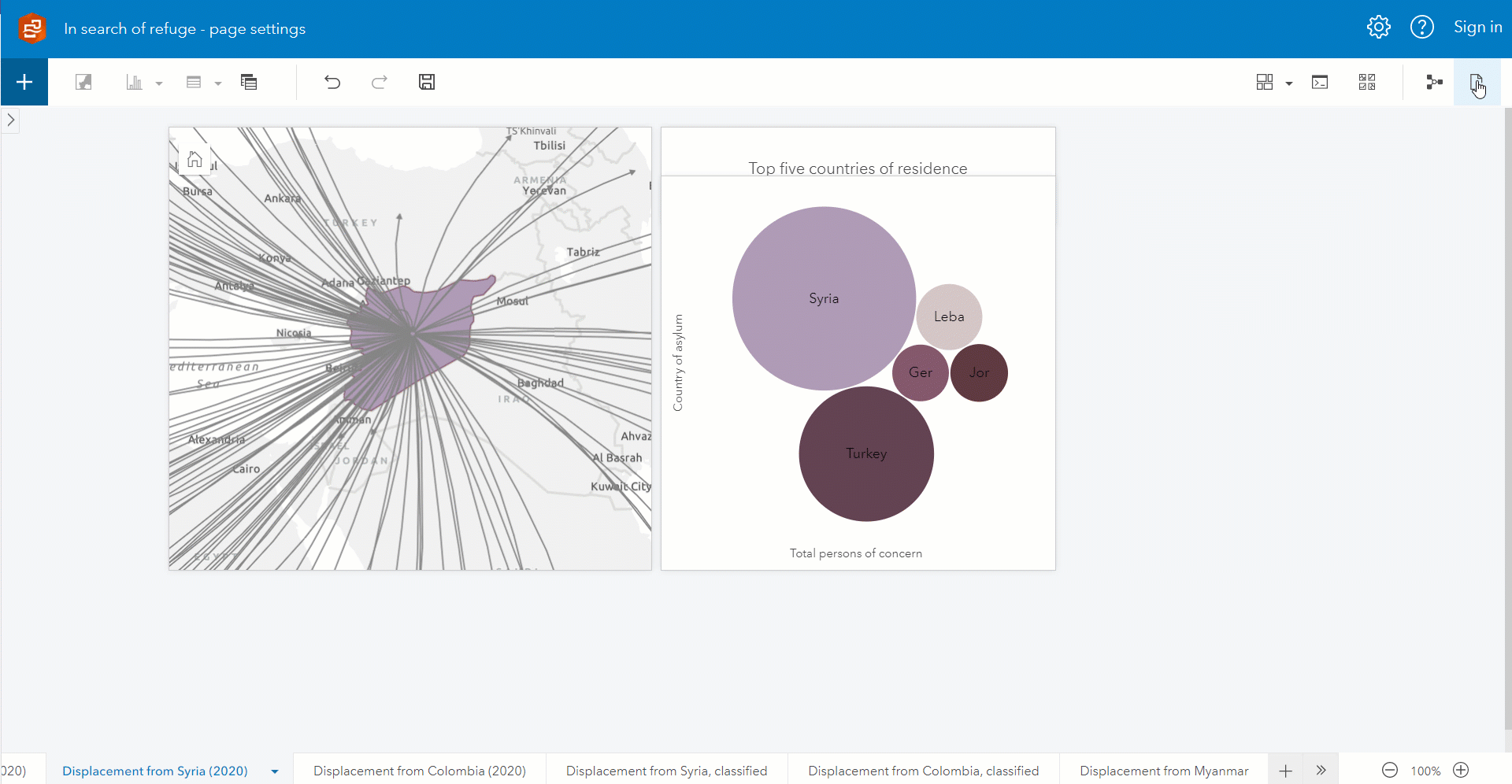Screen dimensions: 1512x784
Task: Switch to Displacement from Myanmar tab
Action: coord(1164,771)
